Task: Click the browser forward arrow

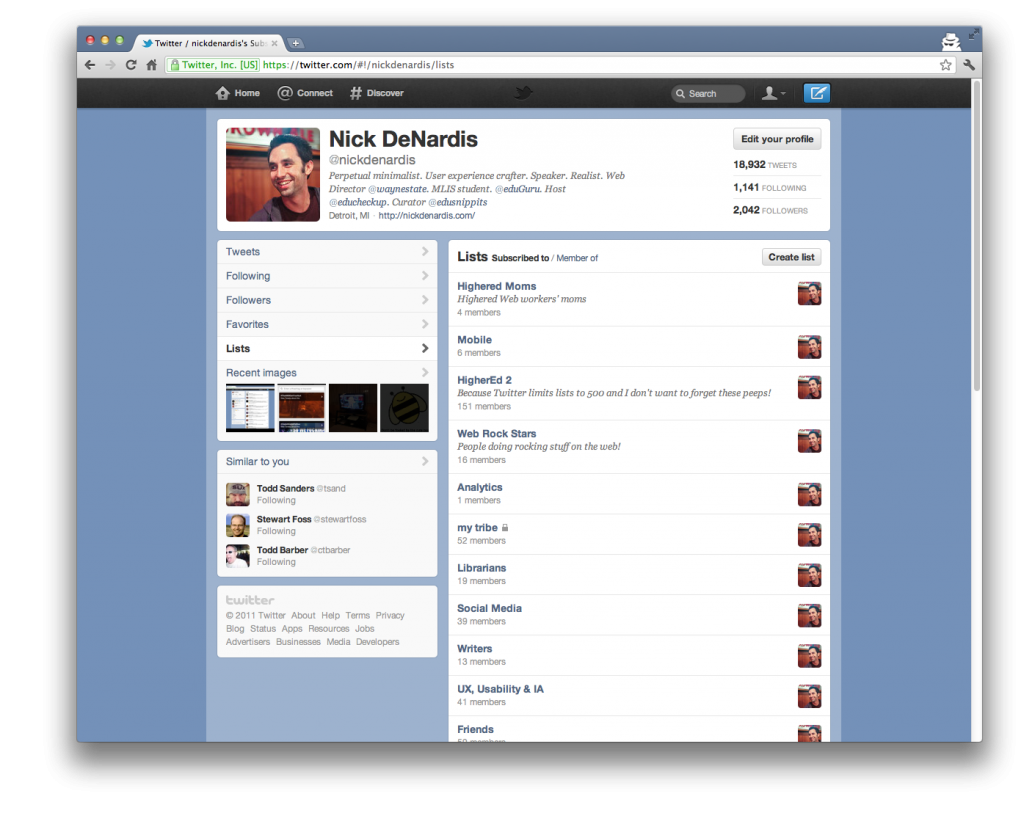Action: 110,65
